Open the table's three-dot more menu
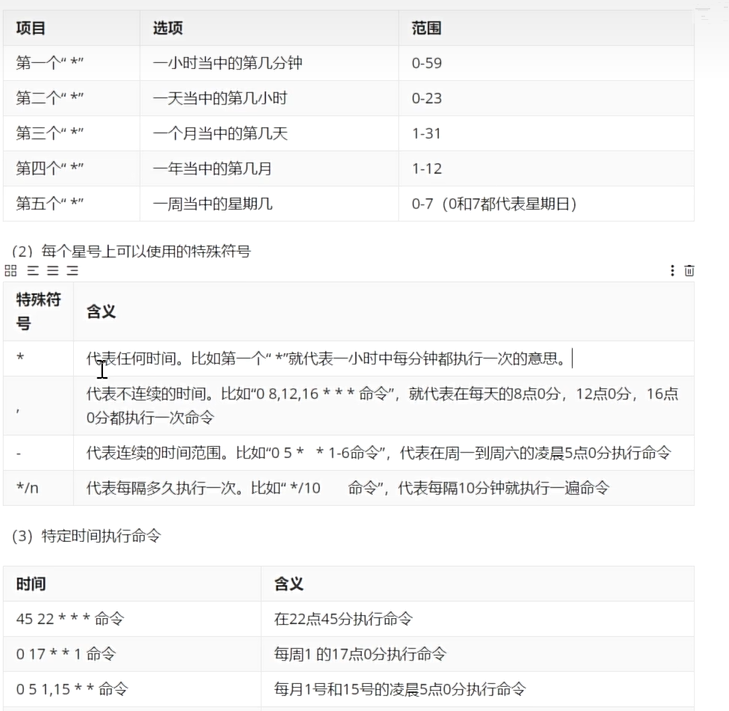Viewport: 729px width, 711px height. pyautogui.click(x=672, y=271)
